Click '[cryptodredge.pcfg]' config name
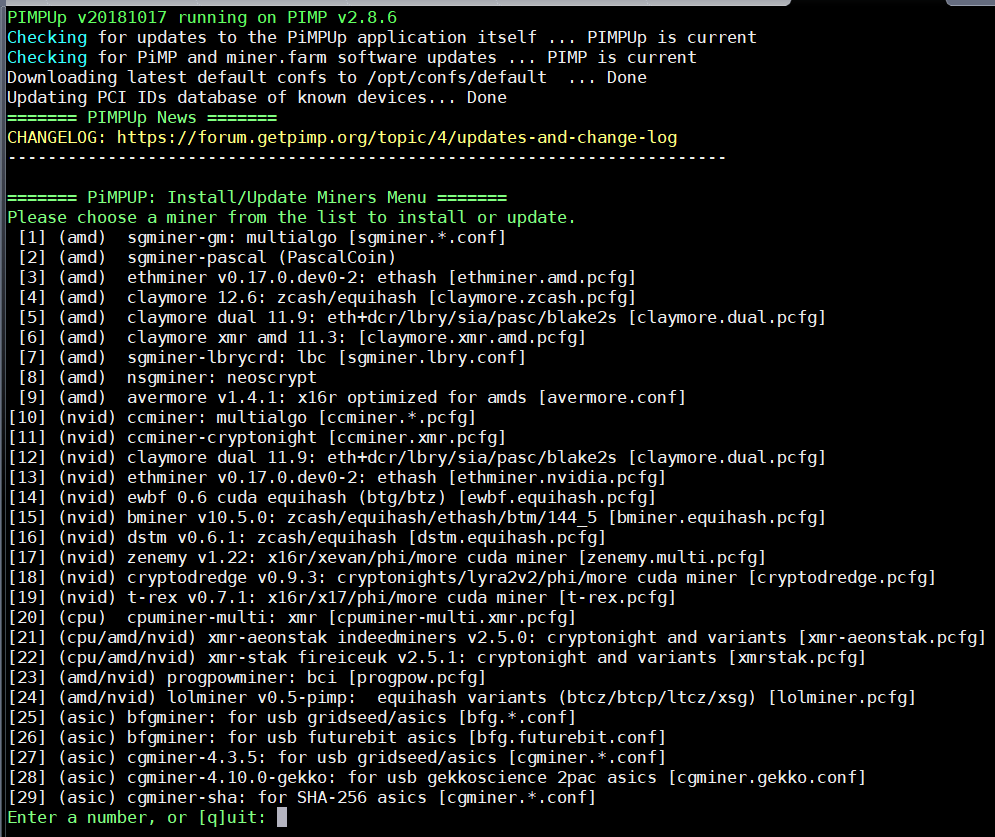 842,577
